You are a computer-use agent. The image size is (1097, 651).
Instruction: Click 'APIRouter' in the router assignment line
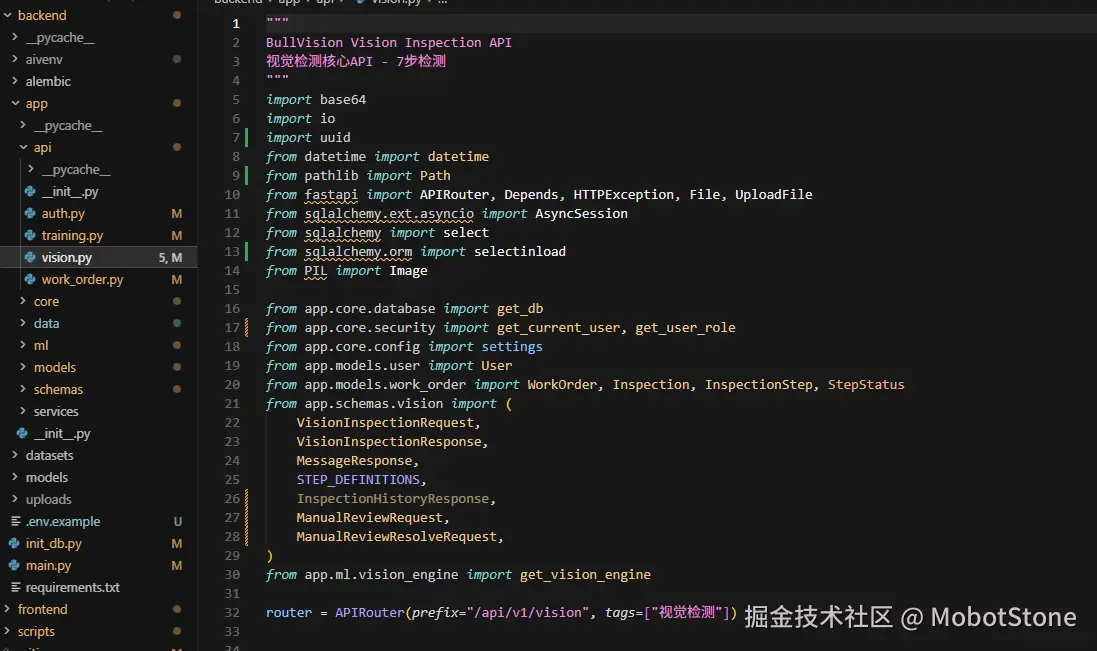369,612
